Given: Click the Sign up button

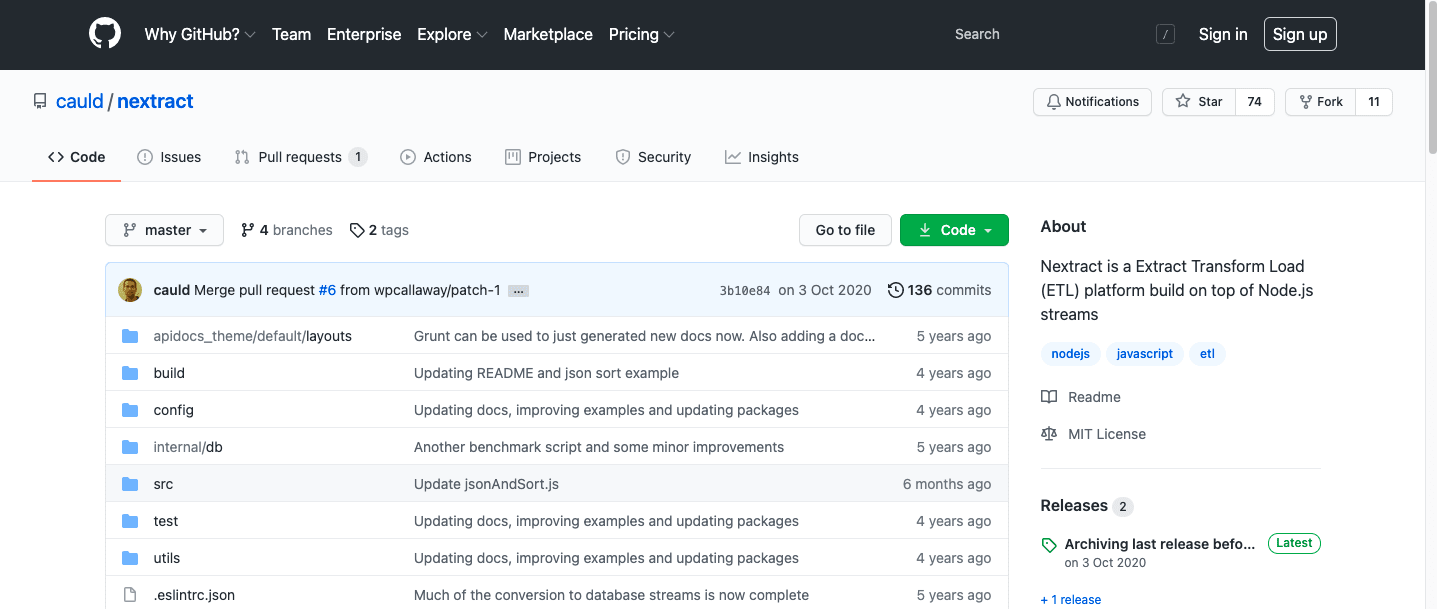Looking at the screenshot, I should 1300,34.
